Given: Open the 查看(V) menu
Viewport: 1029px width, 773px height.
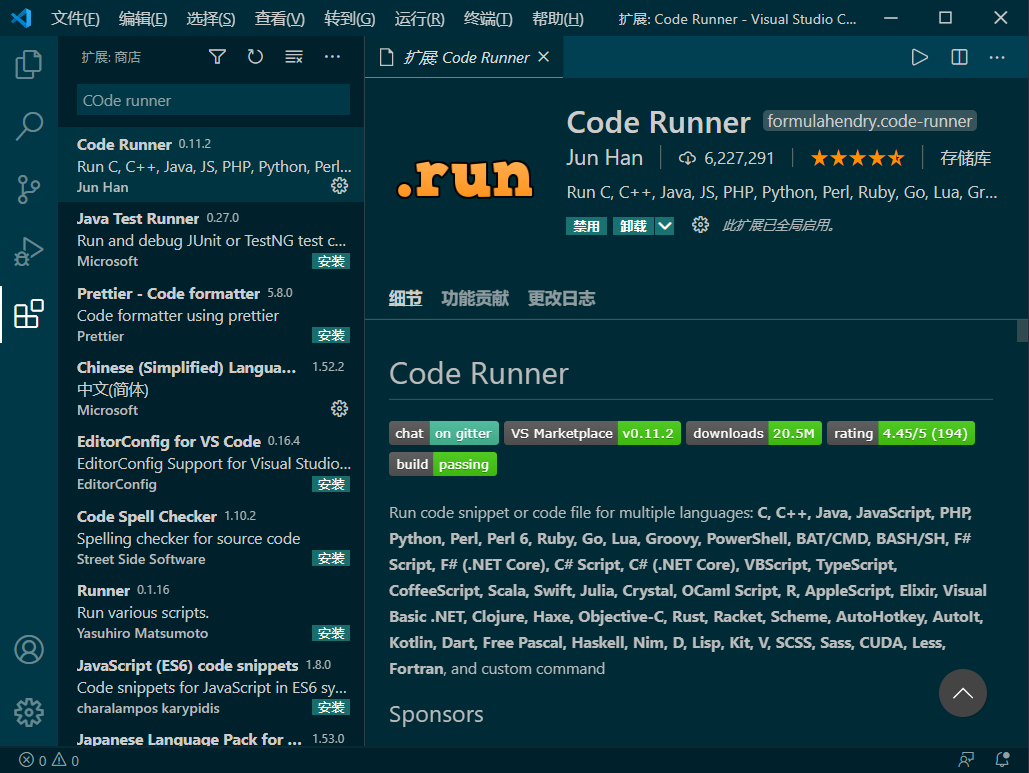Looking at the screenshot, I should coord(280,18).
